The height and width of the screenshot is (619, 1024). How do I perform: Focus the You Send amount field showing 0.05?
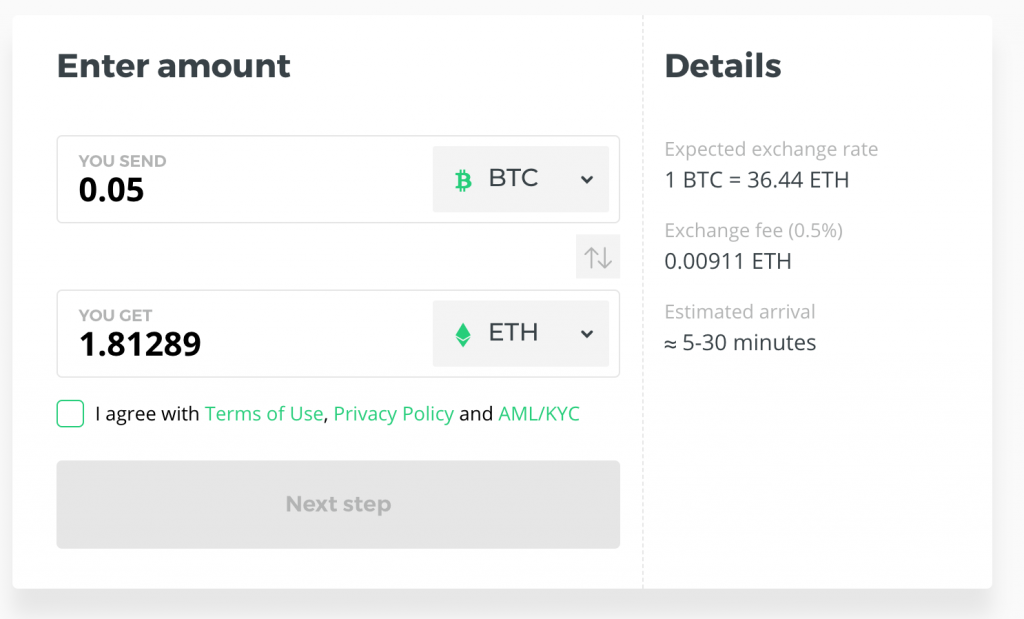click(245, 179)
